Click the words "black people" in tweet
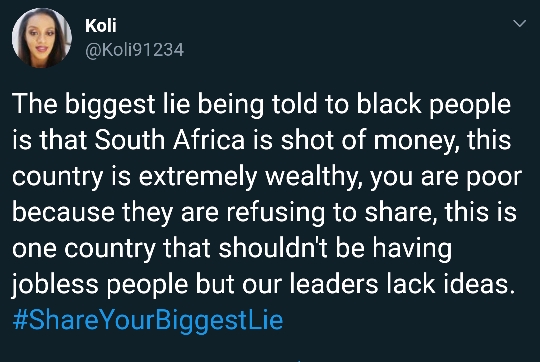This screenshot has width=540, height=362. [x=434, y=105]
